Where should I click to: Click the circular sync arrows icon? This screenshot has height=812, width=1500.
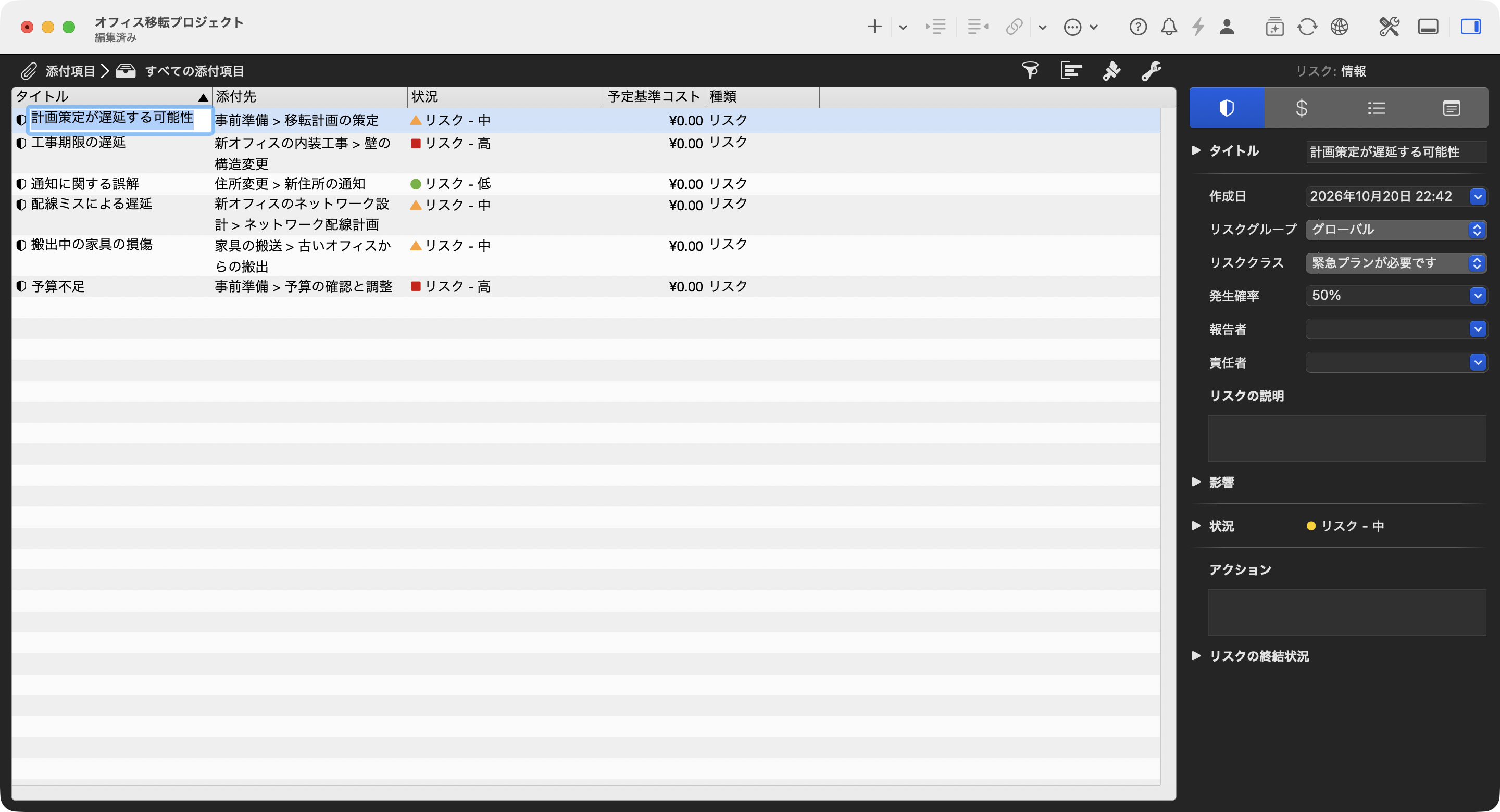click(1307, 27)
